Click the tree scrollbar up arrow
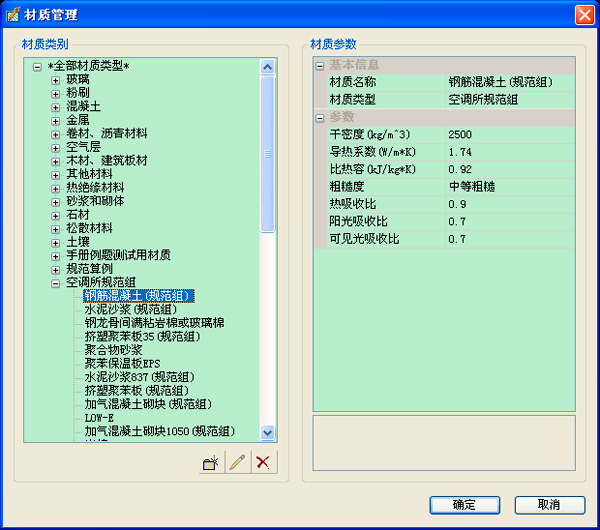Image resolution: width=600 pixels, height=530 pixels. (268, 67)
